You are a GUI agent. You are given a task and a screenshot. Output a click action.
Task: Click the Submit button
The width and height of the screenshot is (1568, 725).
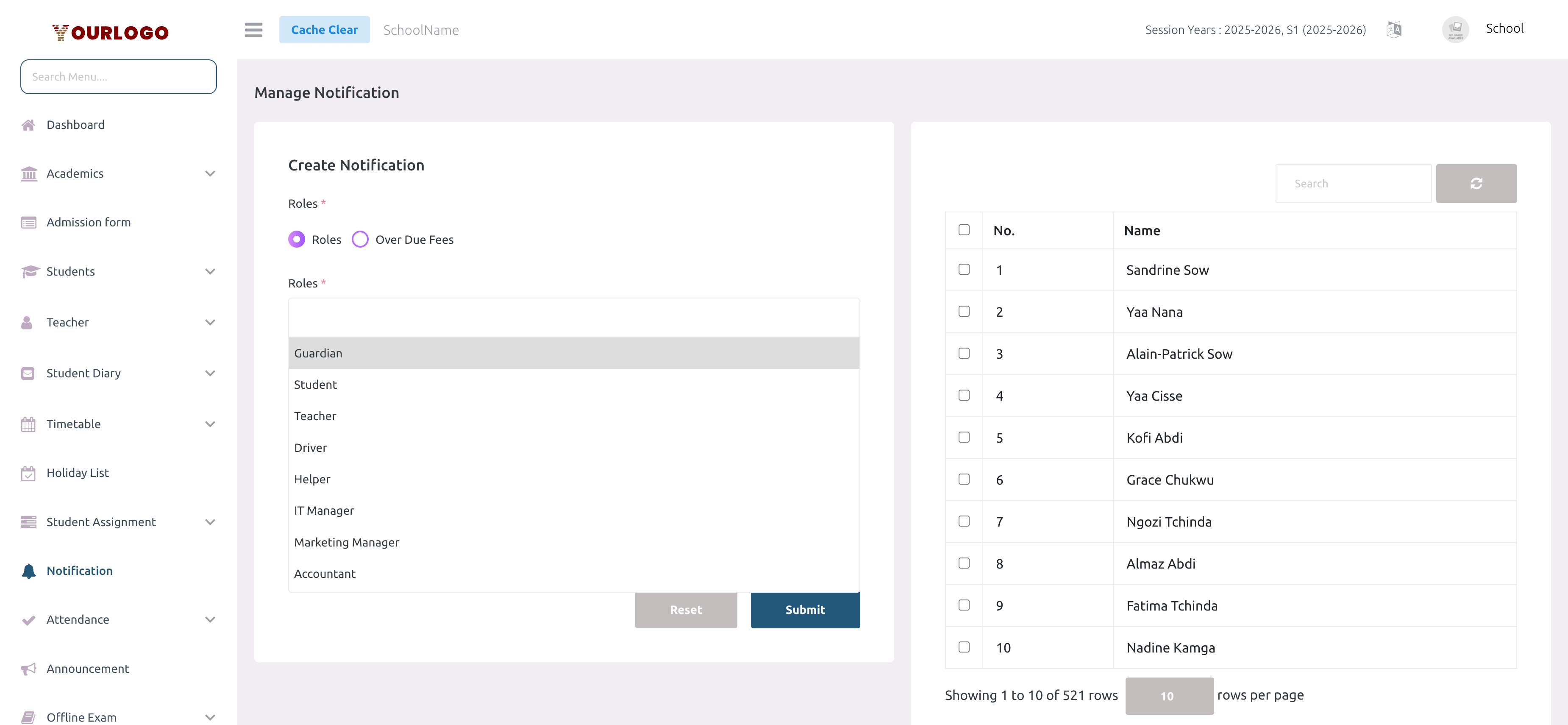point(805,610)
